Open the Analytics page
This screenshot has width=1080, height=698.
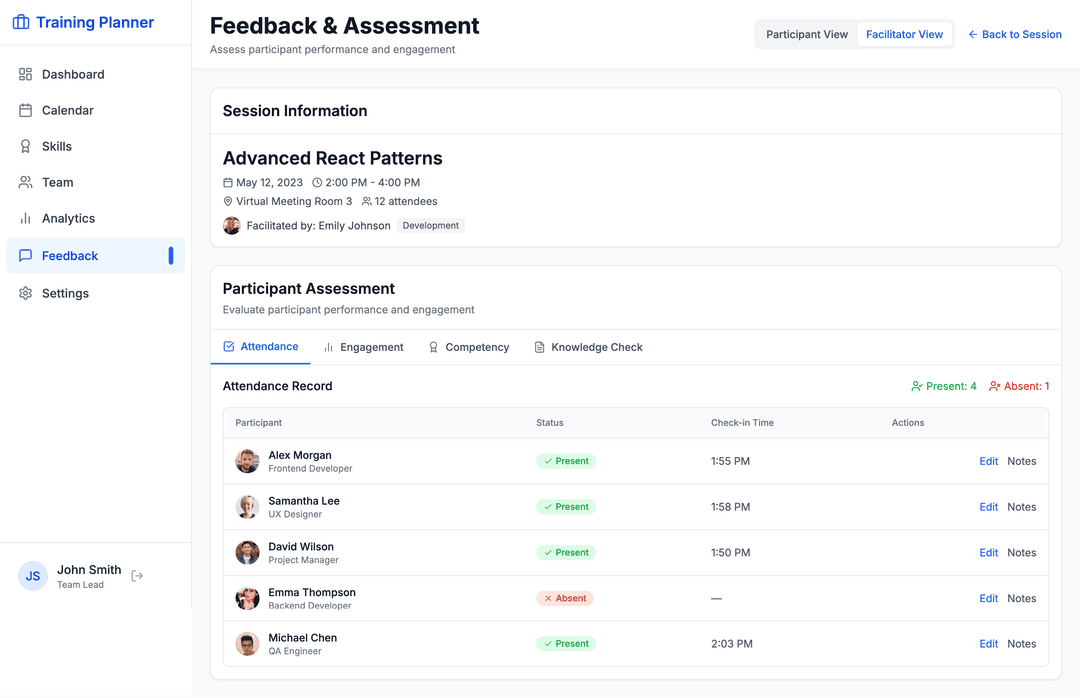click(x=68, y=218)
